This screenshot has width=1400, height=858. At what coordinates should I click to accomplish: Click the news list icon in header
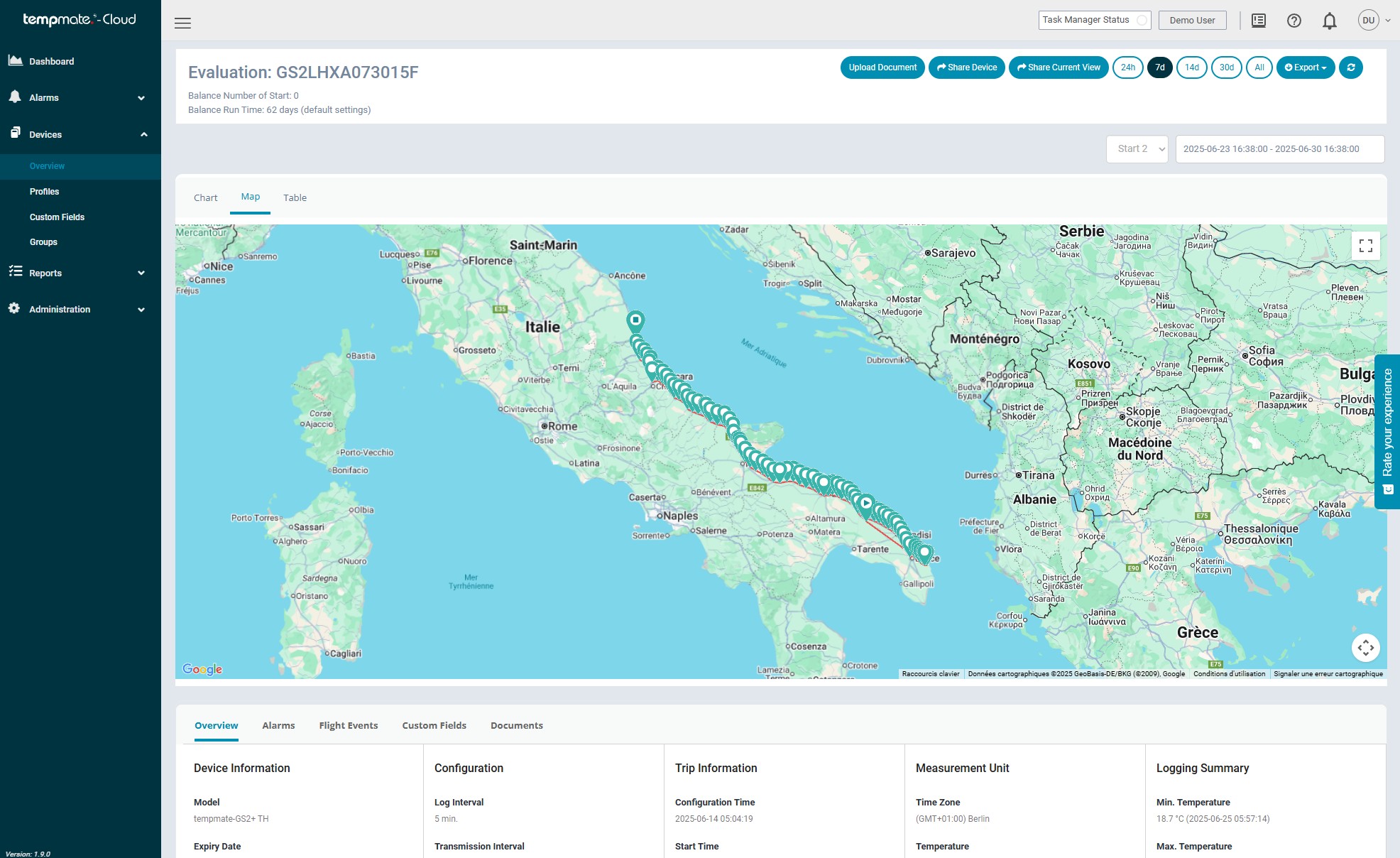(1258, 21)
